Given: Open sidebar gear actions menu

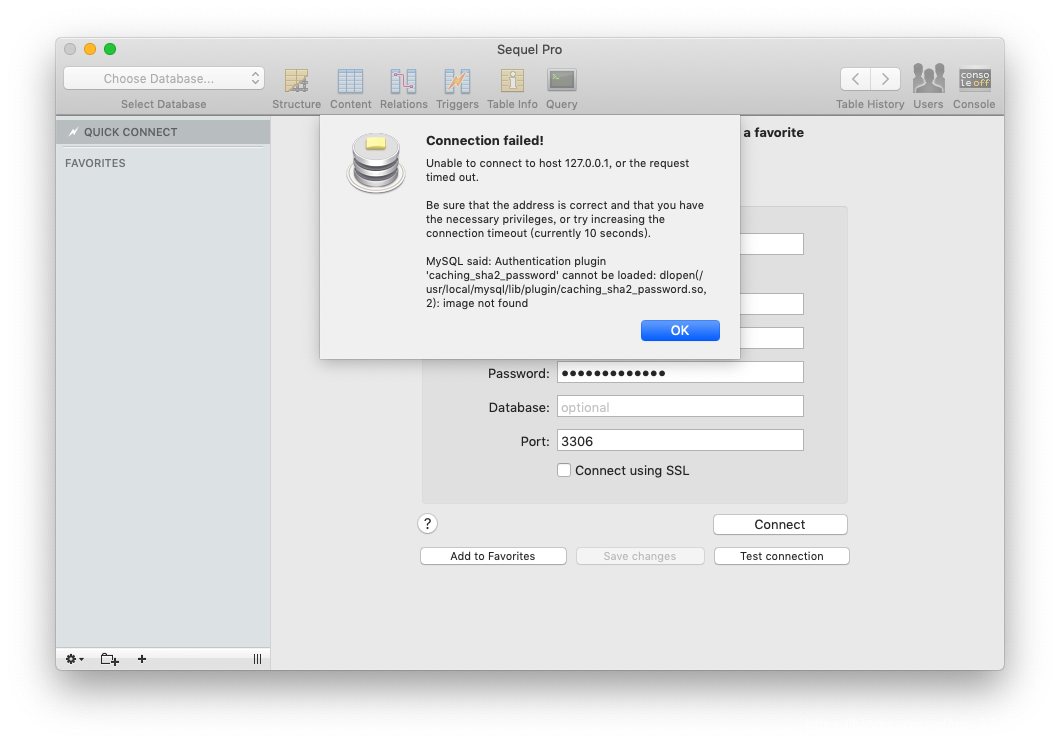Looking at the screenshot, I should 74,659.
